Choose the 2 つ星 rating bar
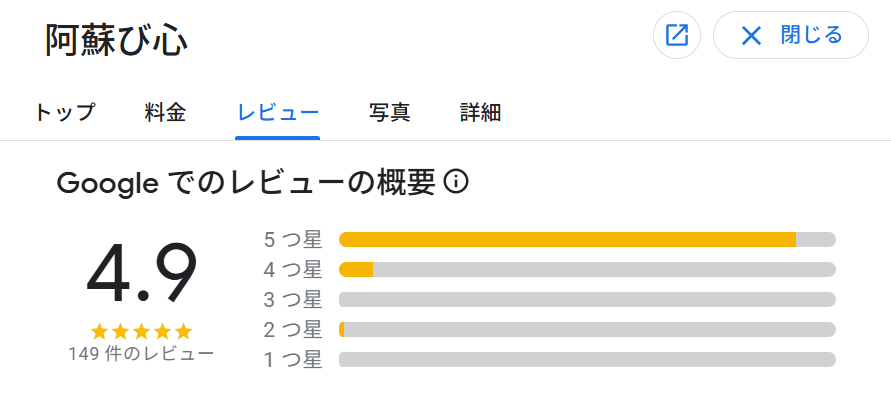 [587, 330]
